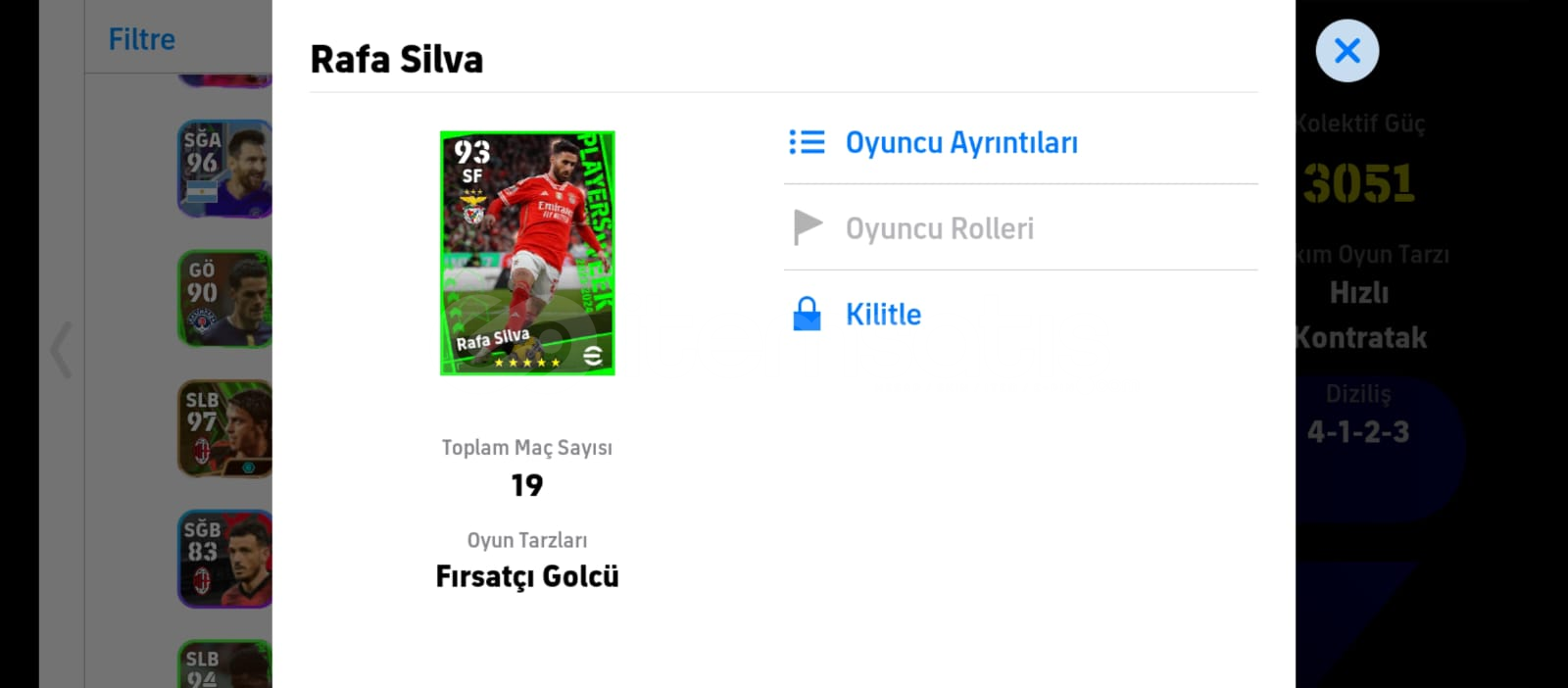Tap the Rafa Silva 93 SF card
The image size is (1568, 688).
coord(527,253)
